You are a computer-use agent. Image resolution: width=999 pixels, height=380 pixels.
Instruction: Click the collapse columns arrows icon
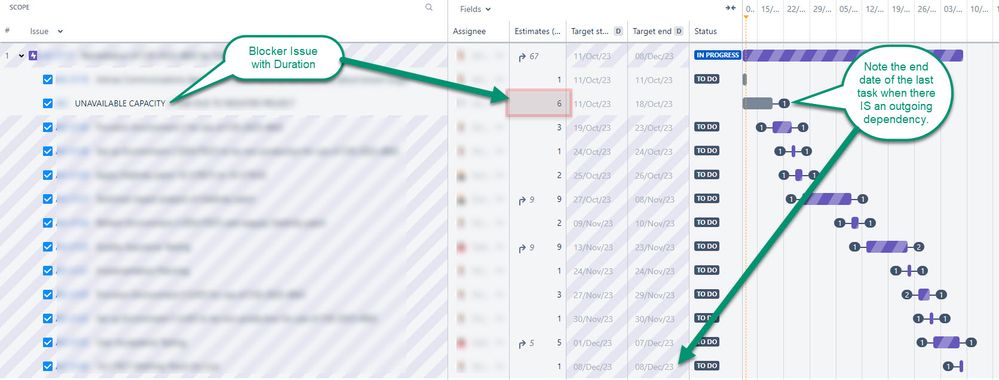[x=731, y=8]
